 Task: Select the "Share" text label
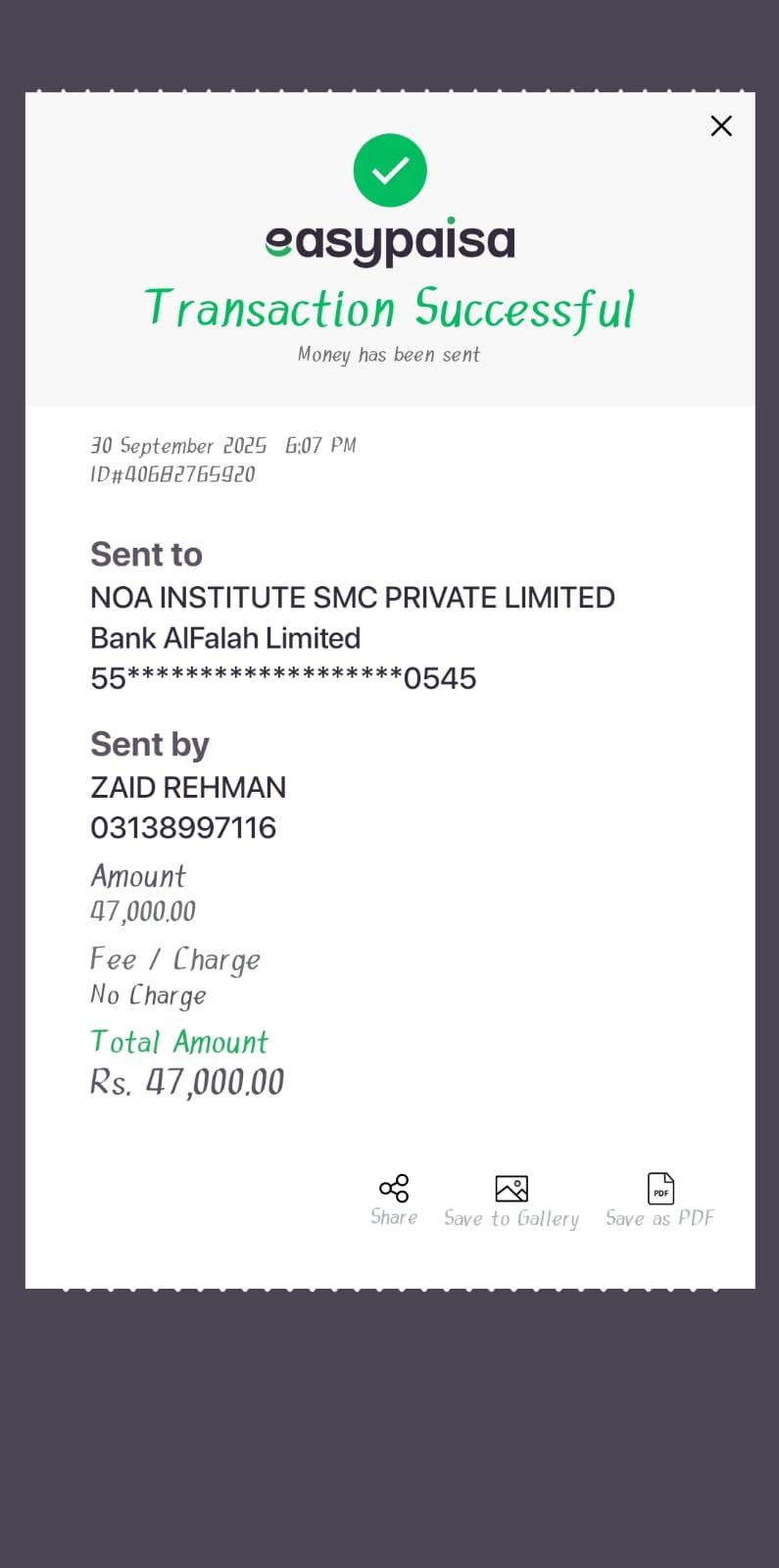pos(394,1217)
